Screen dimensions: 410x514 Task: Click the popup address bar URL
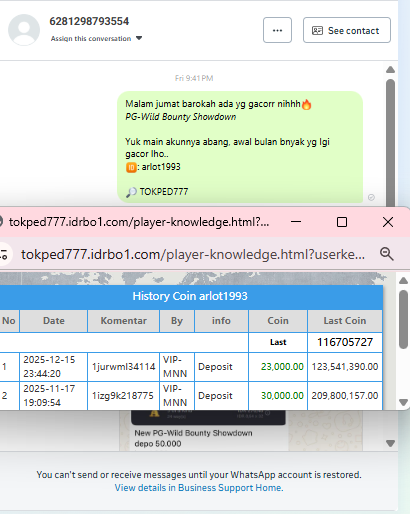coord(193,255)
